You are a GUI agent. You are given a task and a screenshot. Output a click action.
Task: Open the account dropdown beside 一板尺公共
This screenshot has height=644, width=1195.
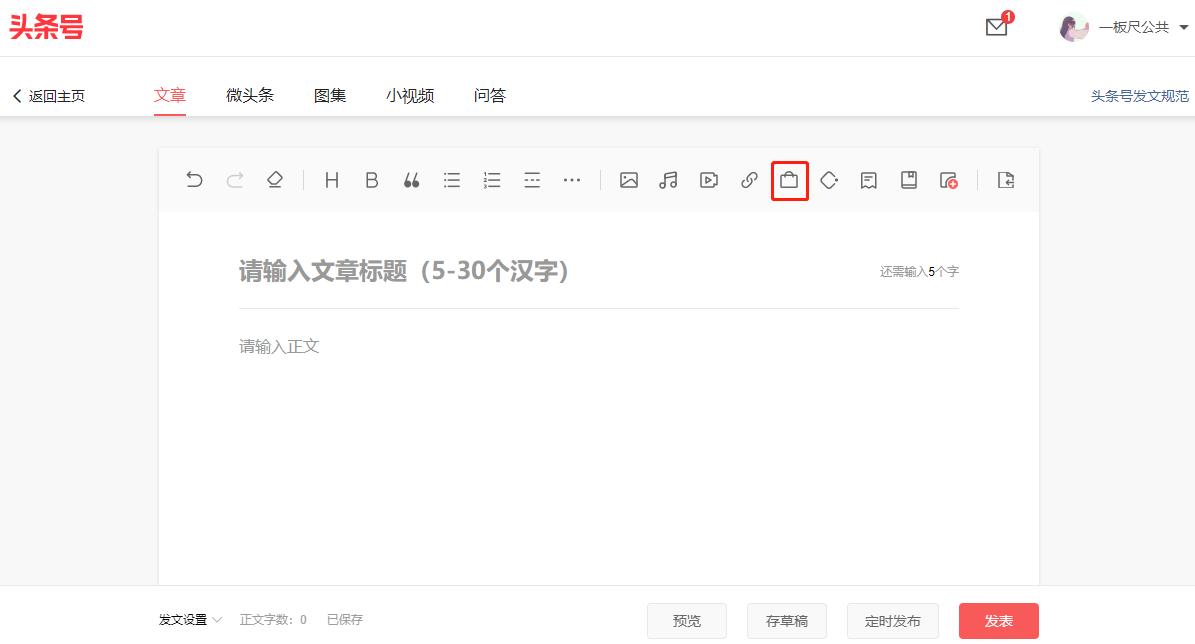pos(1184,27)
